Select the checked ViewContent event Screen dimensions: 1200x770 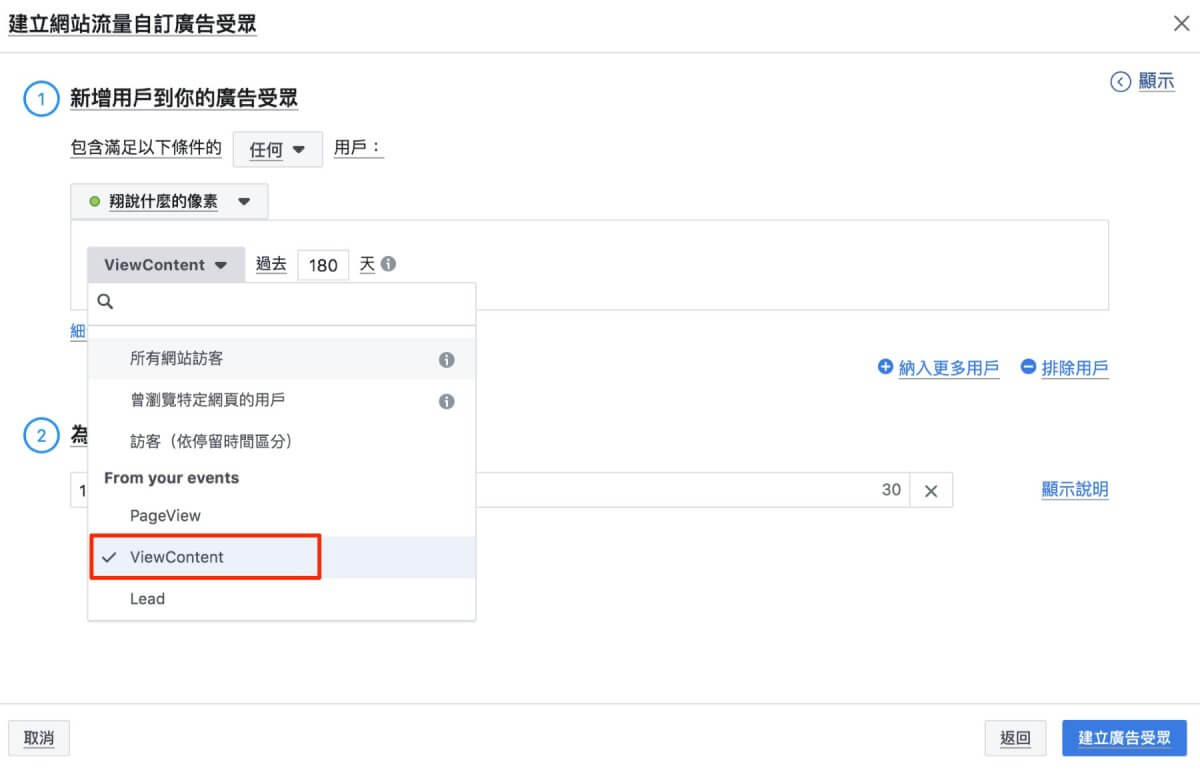[x=177, y=557]
